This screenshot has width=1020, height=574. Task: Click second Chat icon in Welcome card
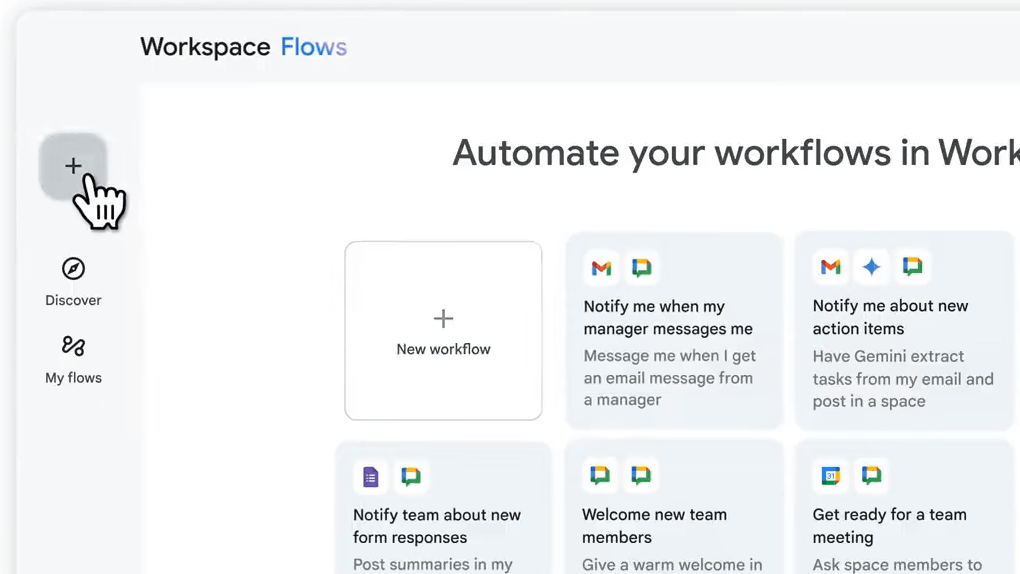(641, 476)
